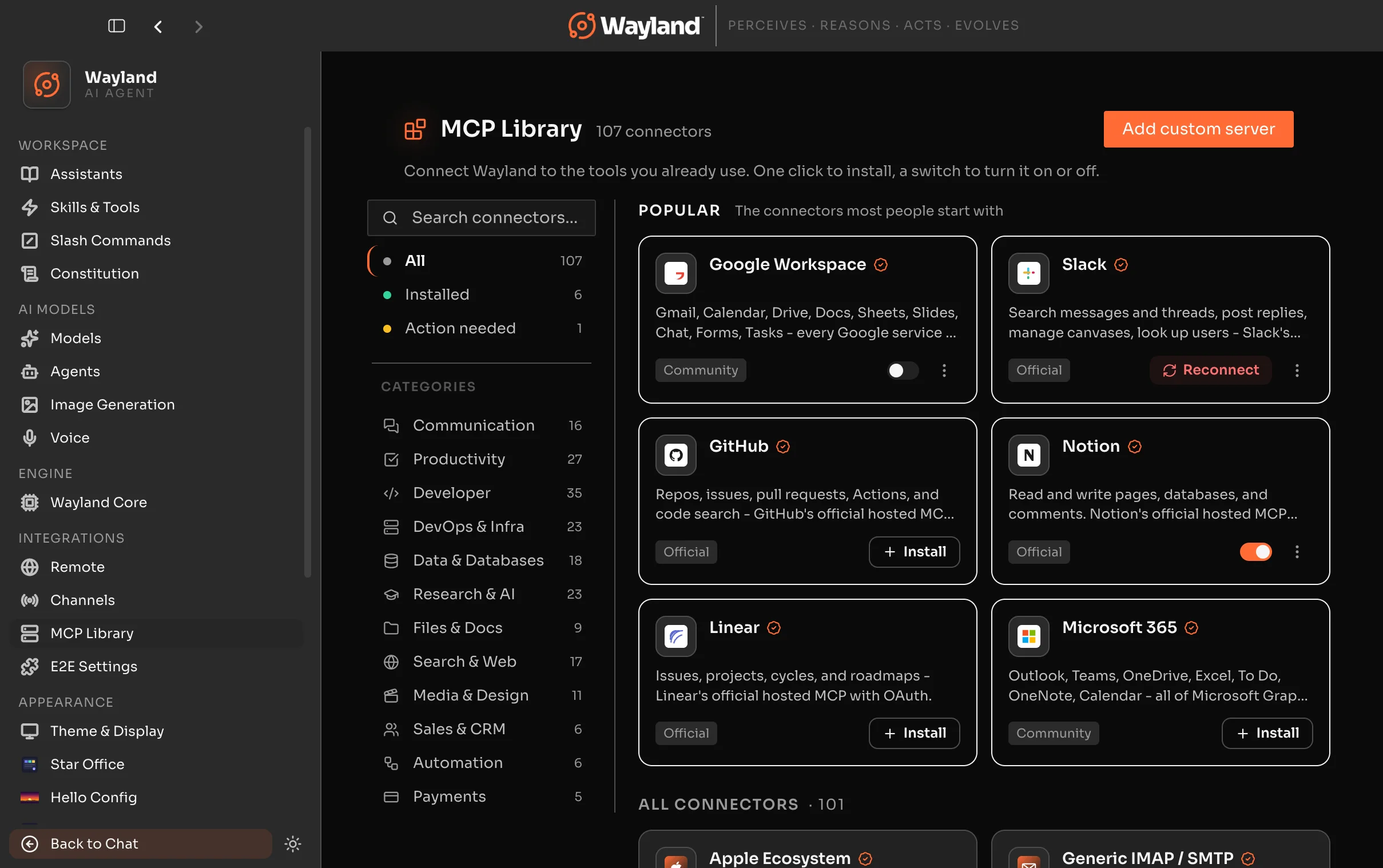Click the Sales & CRM people icon
This screenshot has height=868, width=1383.
pos(391,730)
